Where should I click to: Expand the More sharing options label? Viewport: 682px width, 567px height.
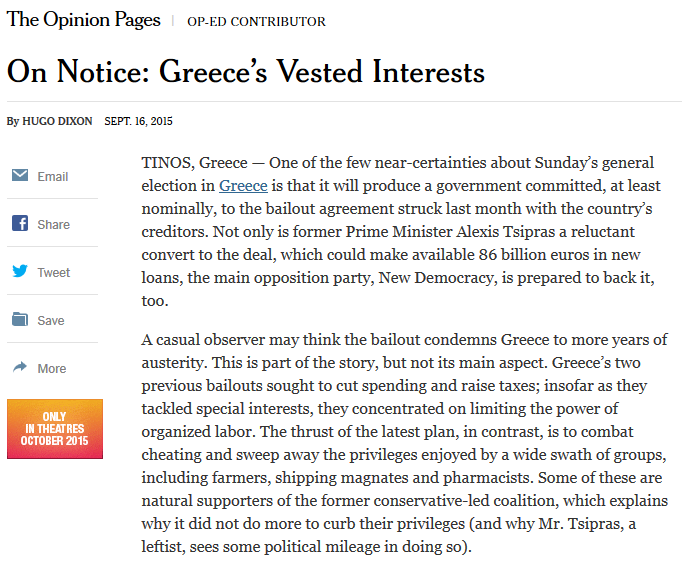point(52,368)
